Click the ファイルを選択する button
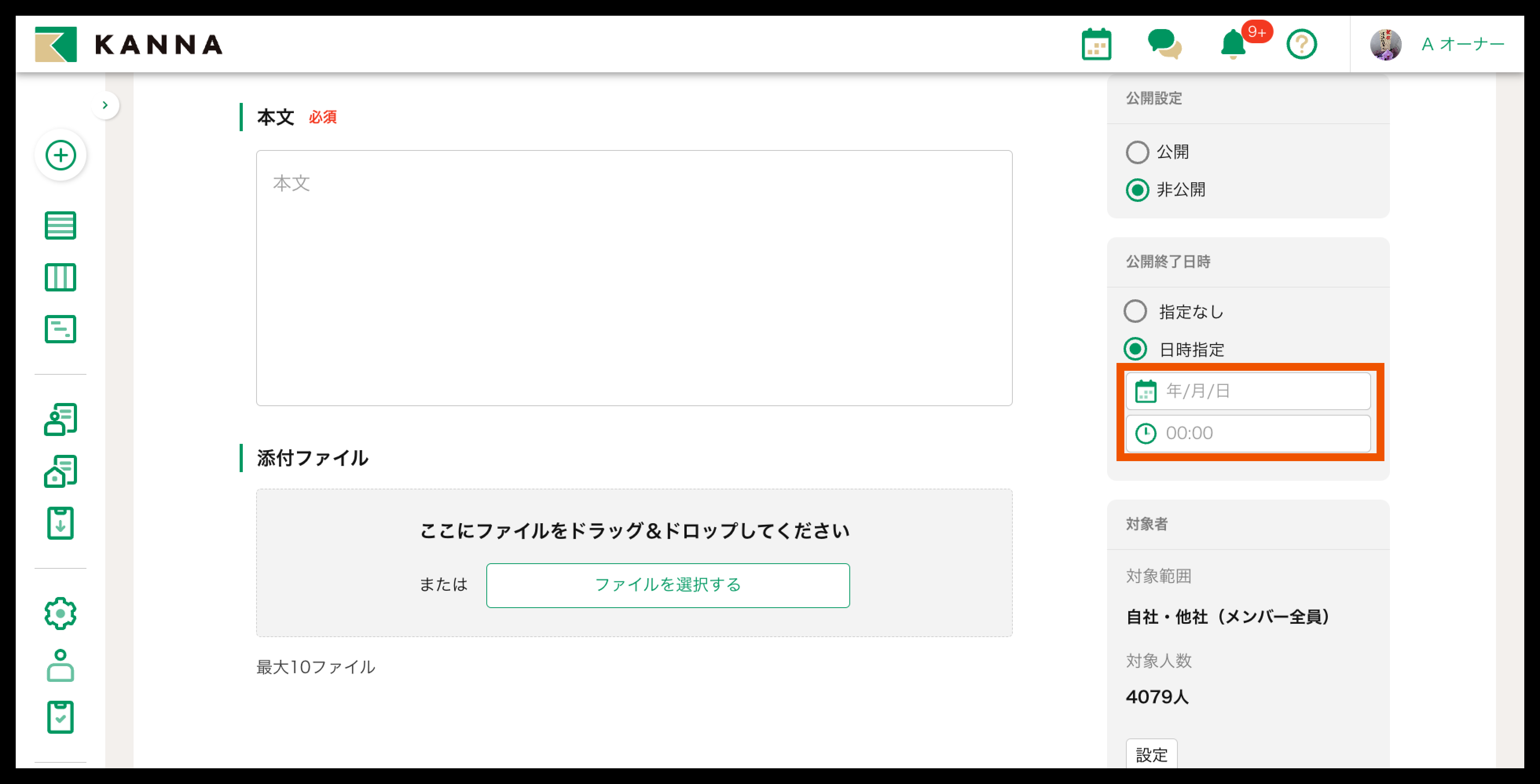Viewport: 1540px width, 784px height. click(x=668, y=585)
